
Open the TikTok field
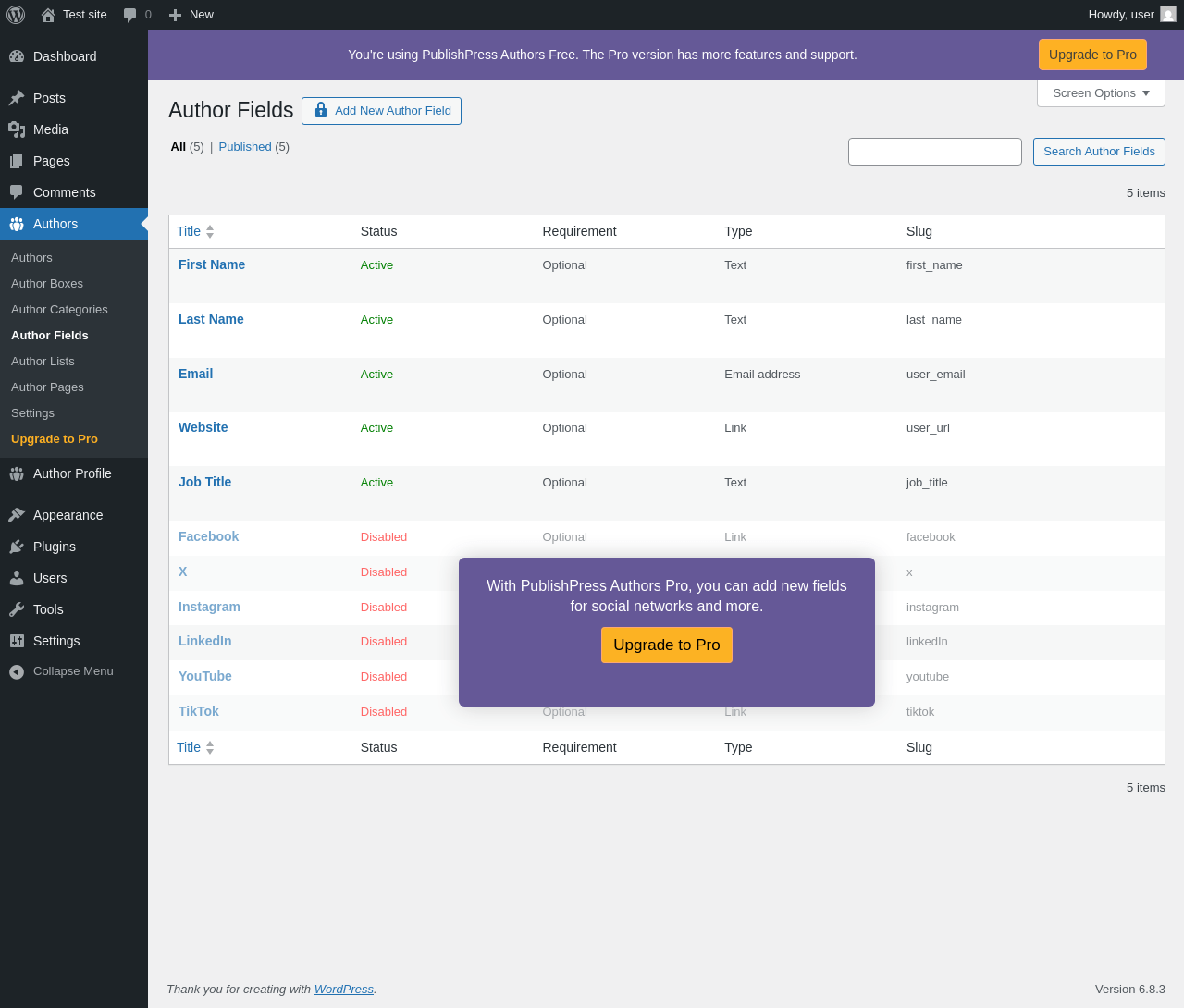198,711
